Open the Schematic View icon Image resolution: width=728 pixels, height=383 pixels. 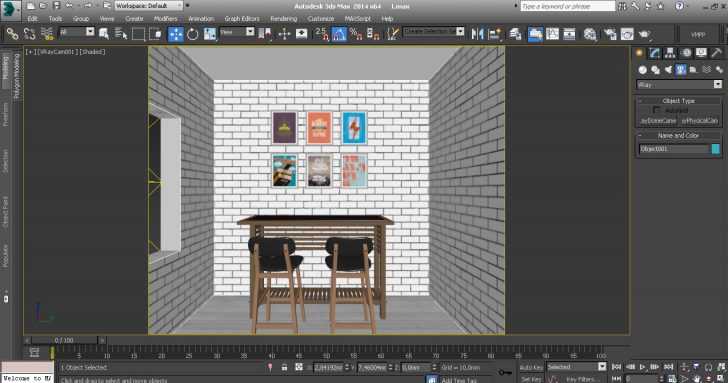[x=569, y=33]
